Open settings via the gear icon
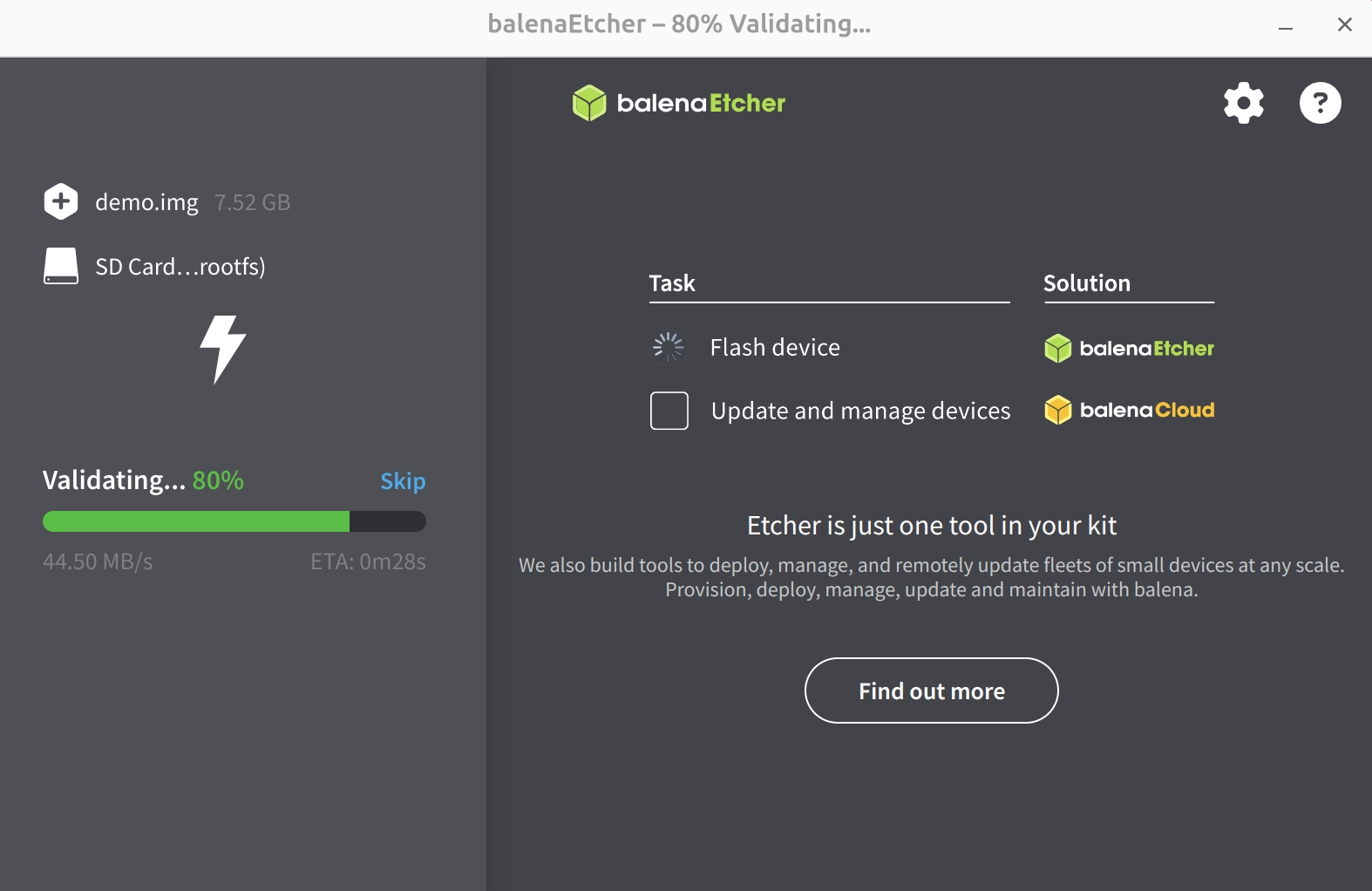Screen dimensions: 1372x891 [x=1244, y=103]
